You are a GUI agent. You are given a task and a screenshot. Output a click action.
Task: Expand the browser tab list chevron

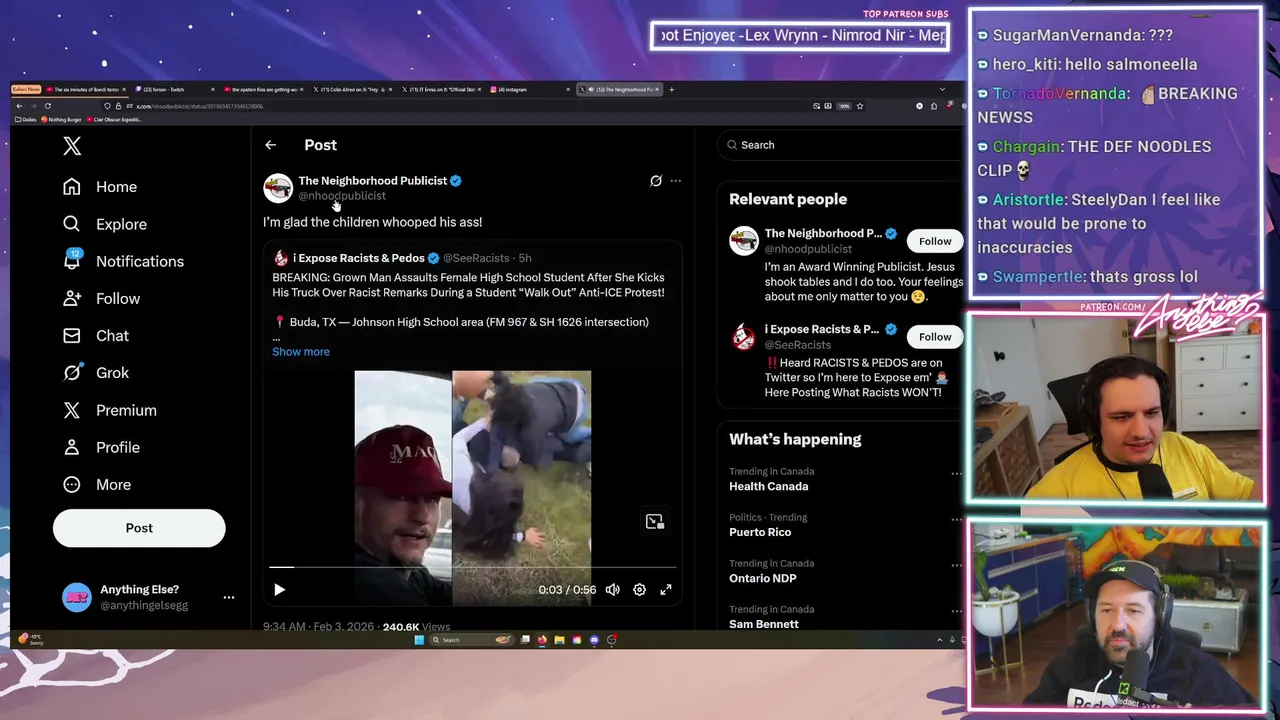(942, 90)
